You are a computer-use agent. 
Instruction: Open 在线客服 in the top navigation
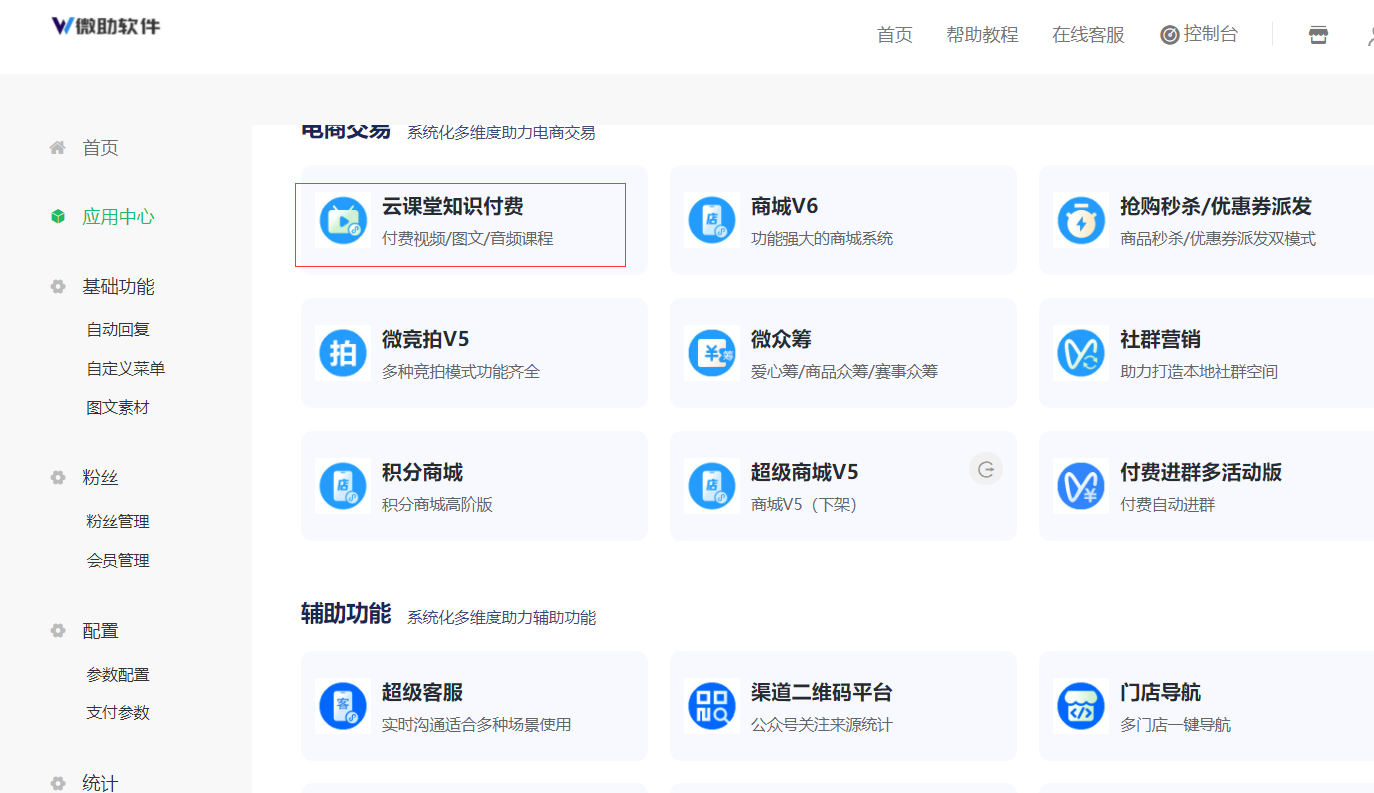[1088, 35]
